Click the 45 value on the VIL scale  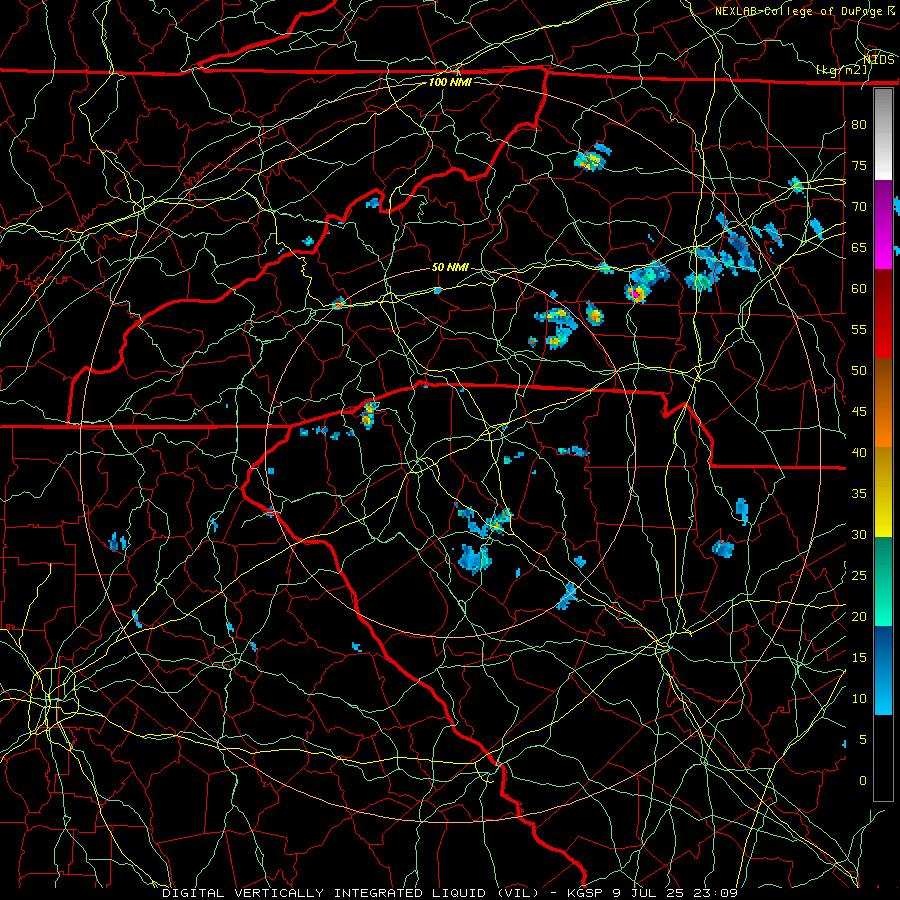(859, 412)
